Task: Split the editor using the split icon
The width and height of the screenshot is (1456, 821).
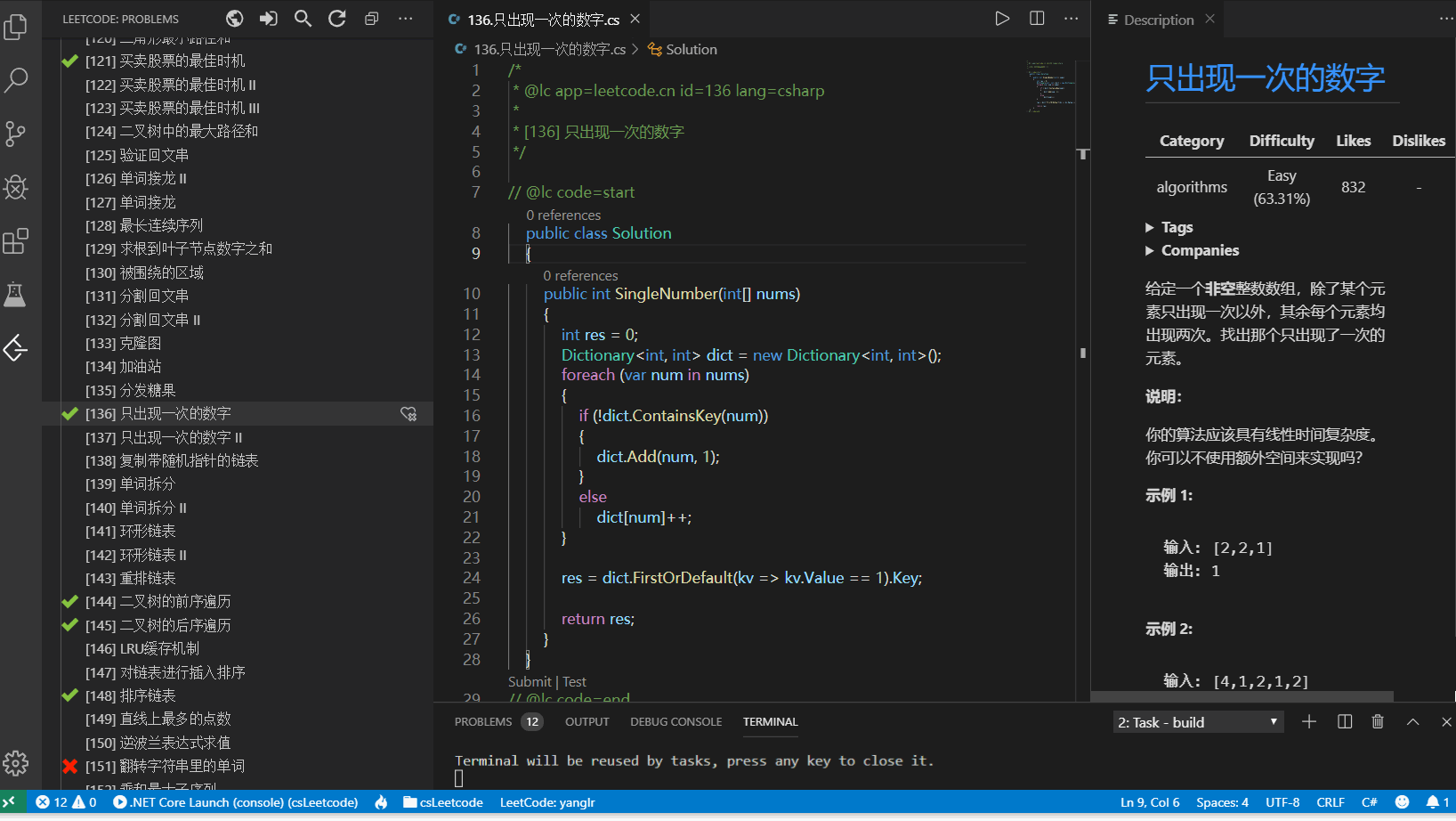Action: point(1036,18)
